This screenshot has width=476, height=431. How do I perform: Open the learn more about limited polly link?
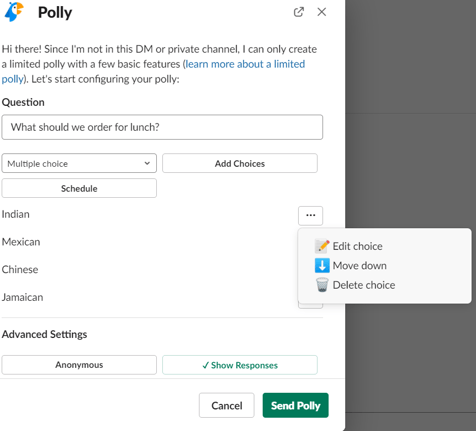click(x=153, y=72)
